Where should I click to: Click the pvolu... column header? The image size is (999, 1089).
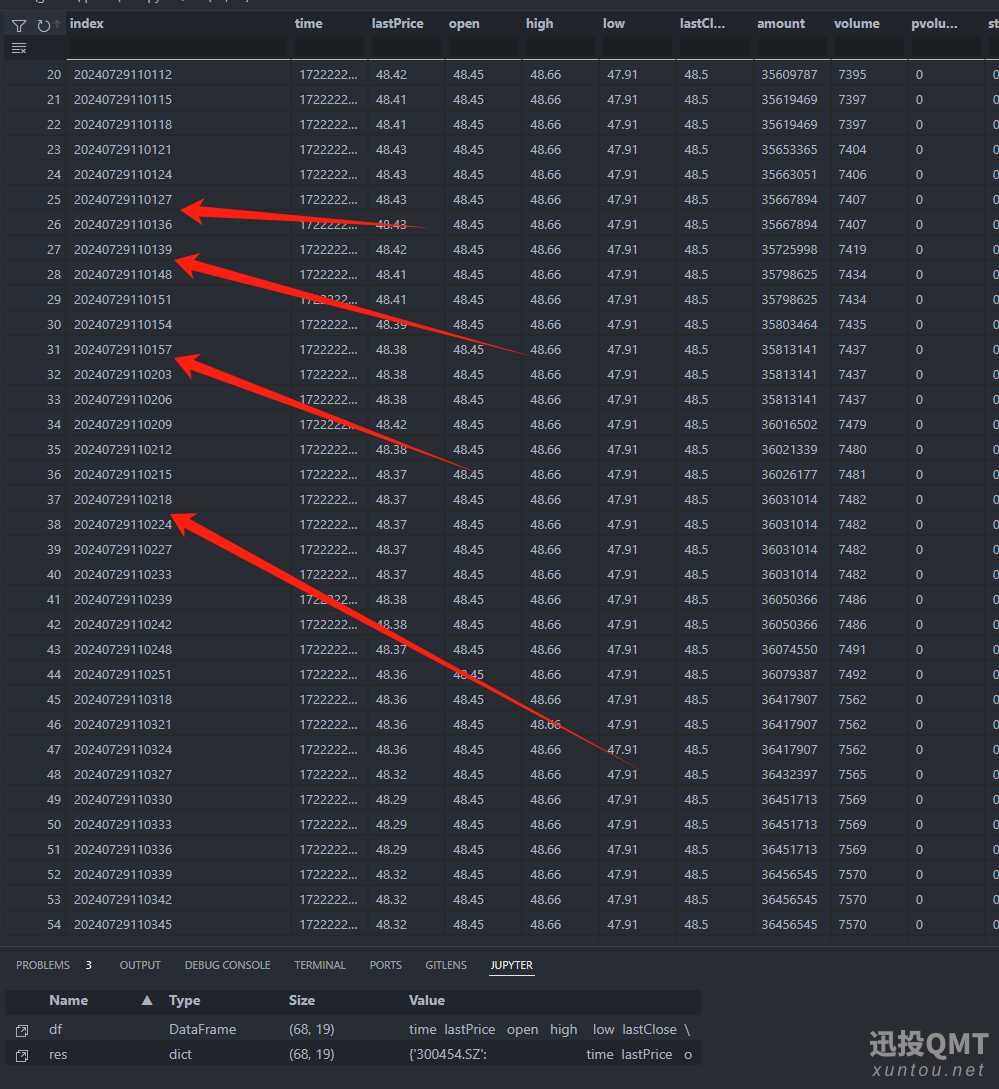pos(934,24)
